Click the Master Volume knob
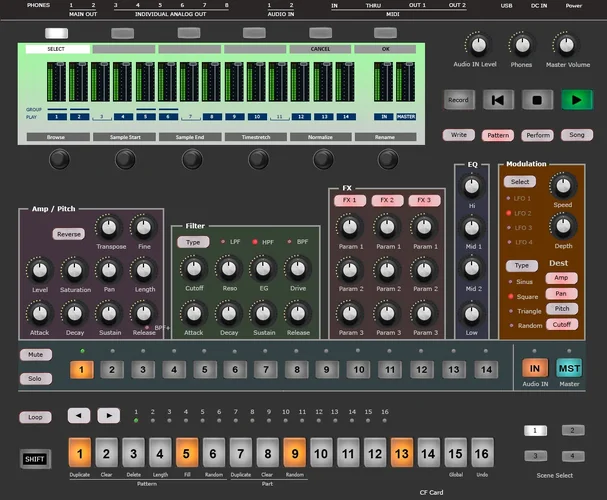Screen dimensions: 607x500 [566, 45]
